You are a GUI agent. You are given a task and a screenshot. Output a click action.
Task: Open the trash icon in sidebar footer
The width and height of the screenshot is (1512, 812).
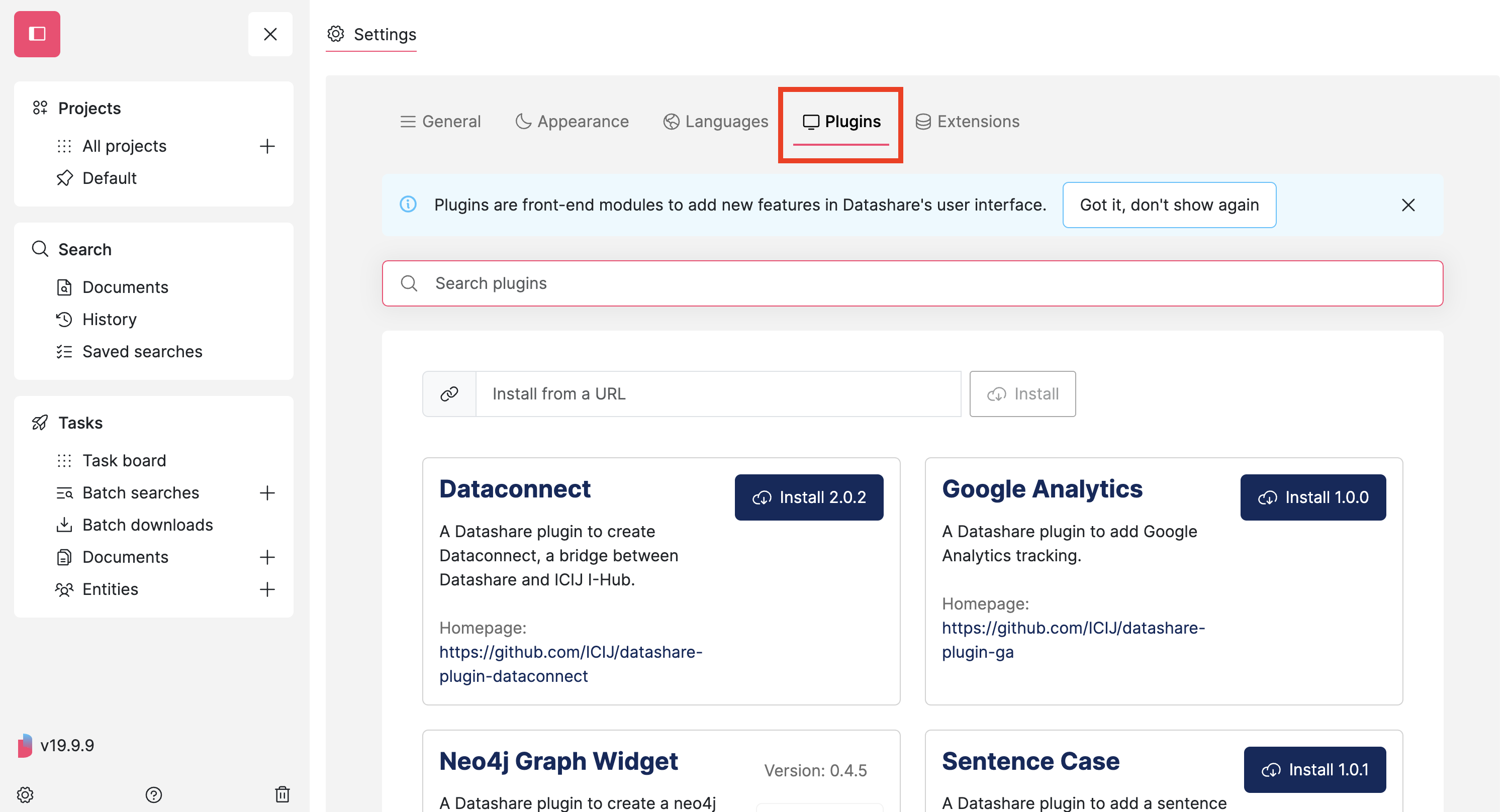282,795
